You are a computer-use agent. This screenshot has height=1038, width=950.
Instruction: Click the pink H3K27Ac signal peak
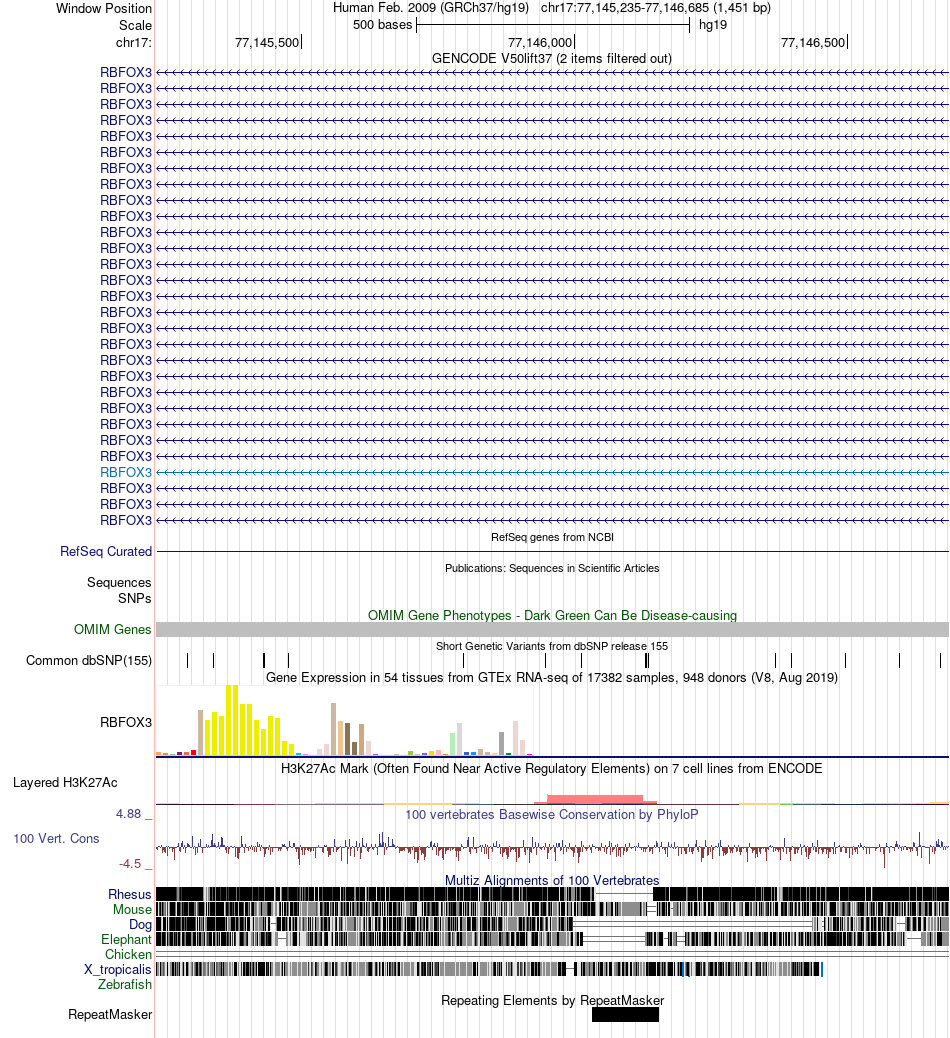click(594, 799)
